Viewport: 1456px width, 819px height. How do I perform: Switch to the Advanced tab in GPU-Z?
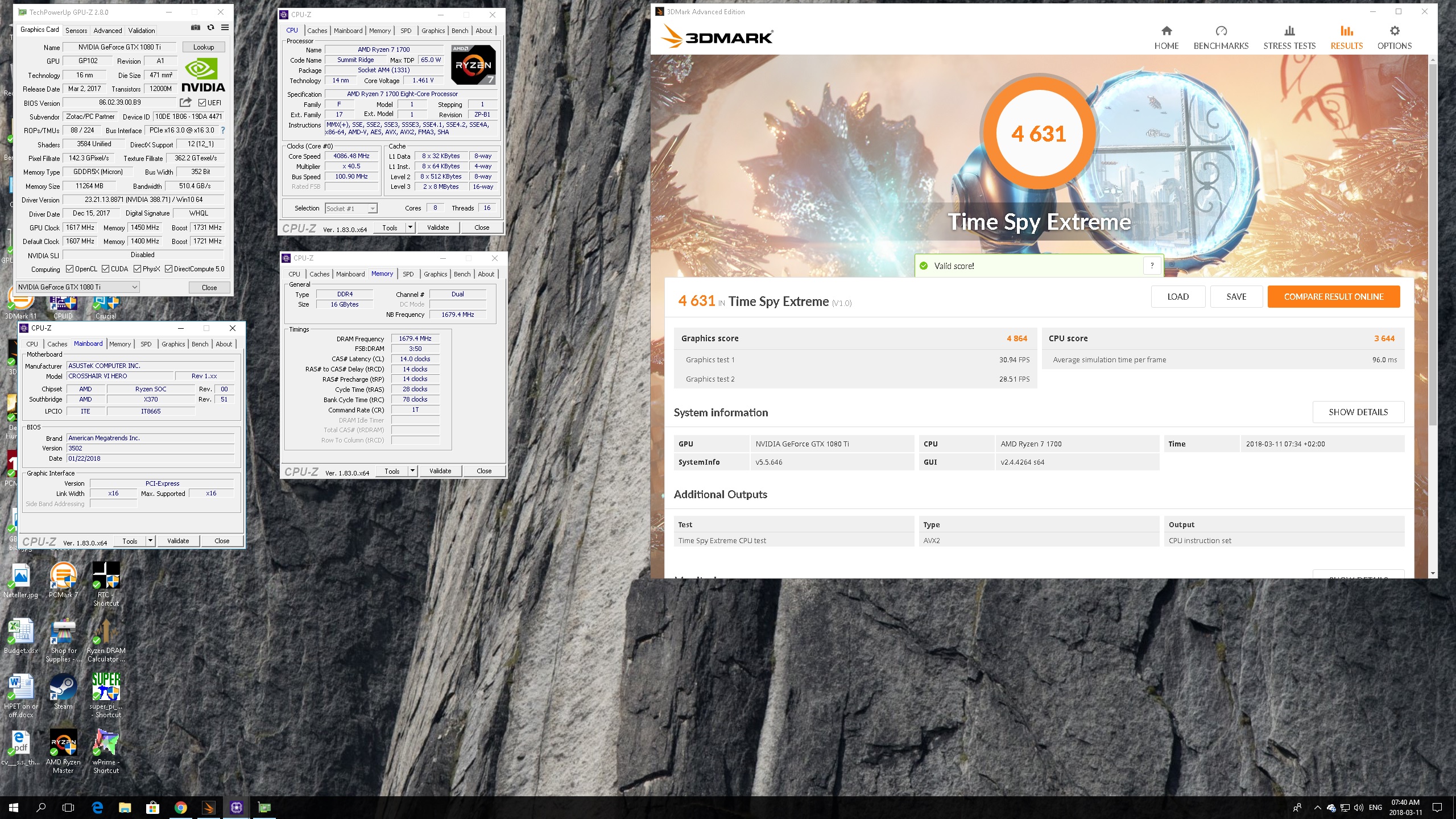tap(107, 31)
